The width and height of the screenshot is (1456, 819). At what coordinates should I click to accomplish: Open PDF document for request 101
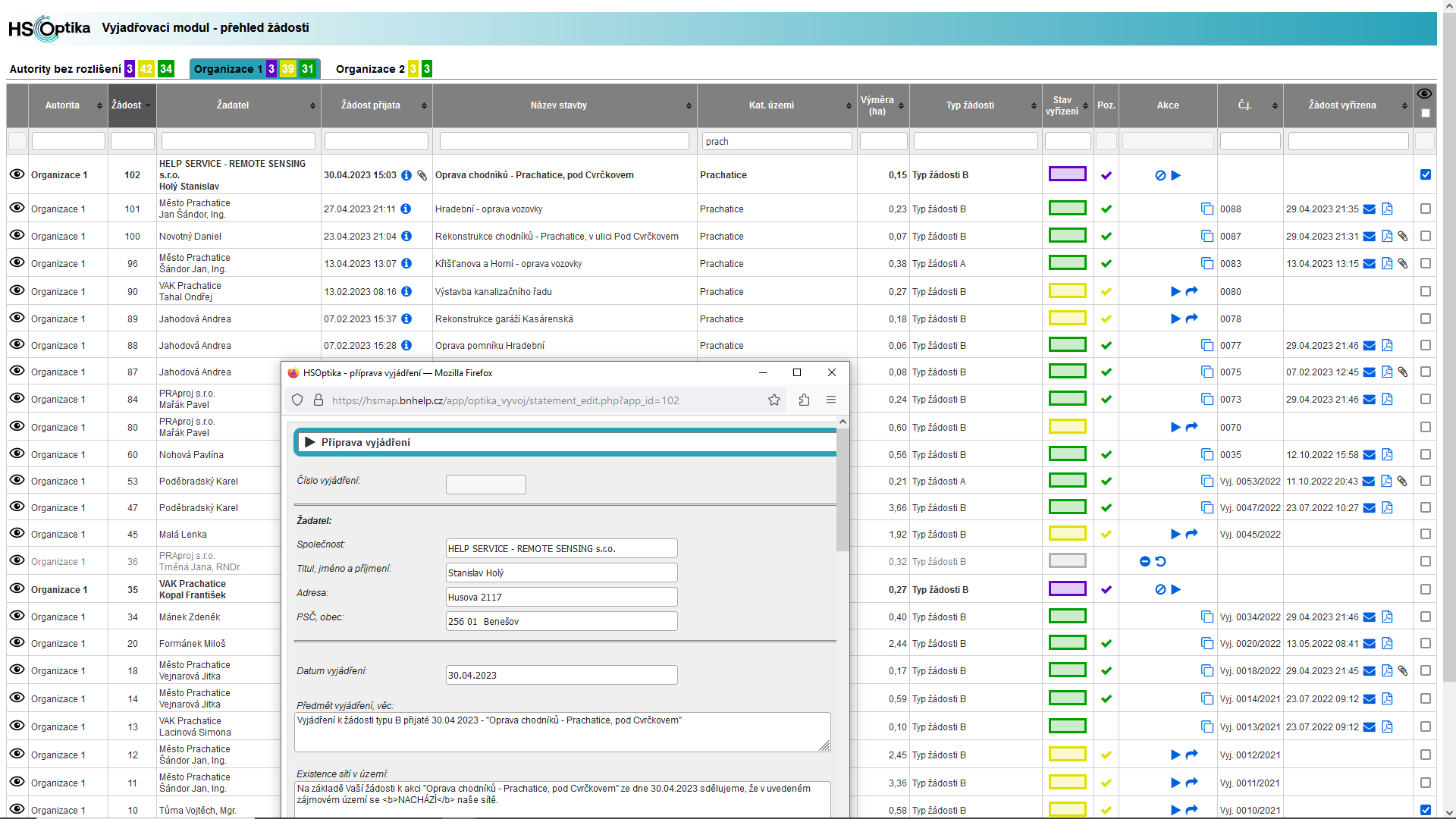[x=1387, y=209]
